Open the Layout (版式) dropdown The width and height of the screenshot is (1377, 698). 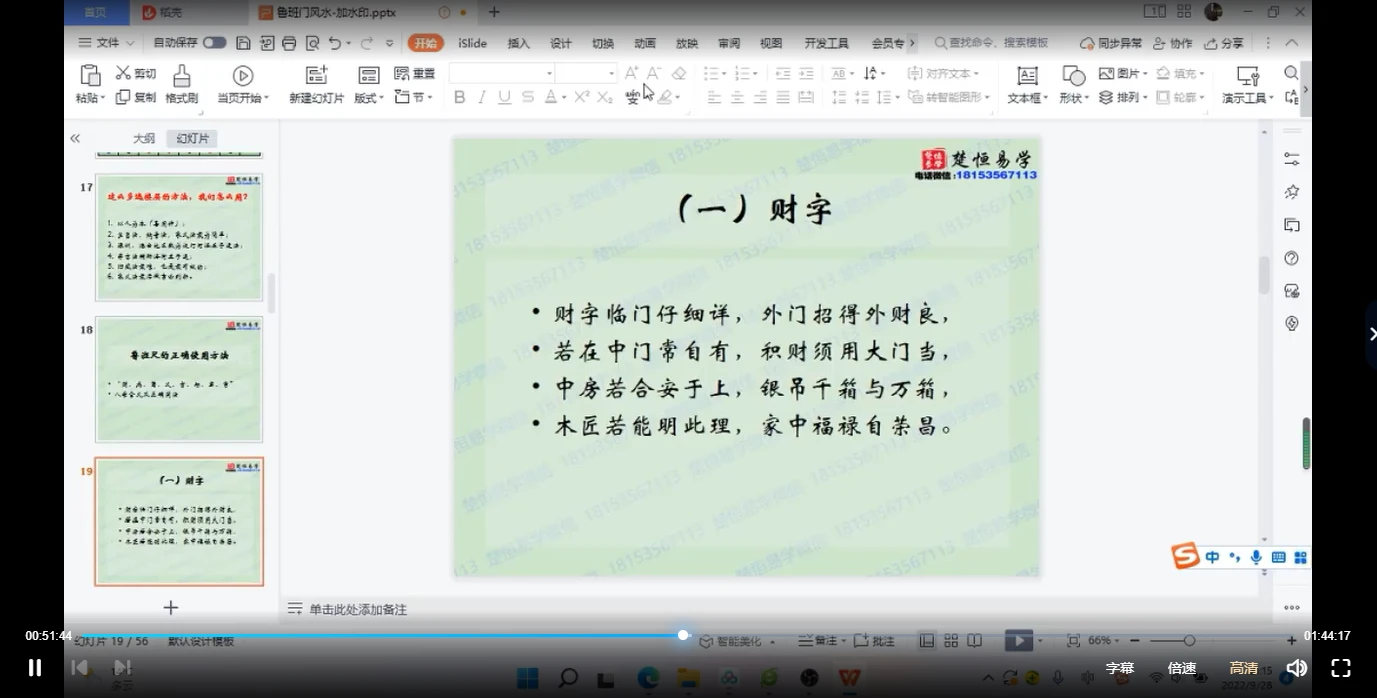coord(369,98)
